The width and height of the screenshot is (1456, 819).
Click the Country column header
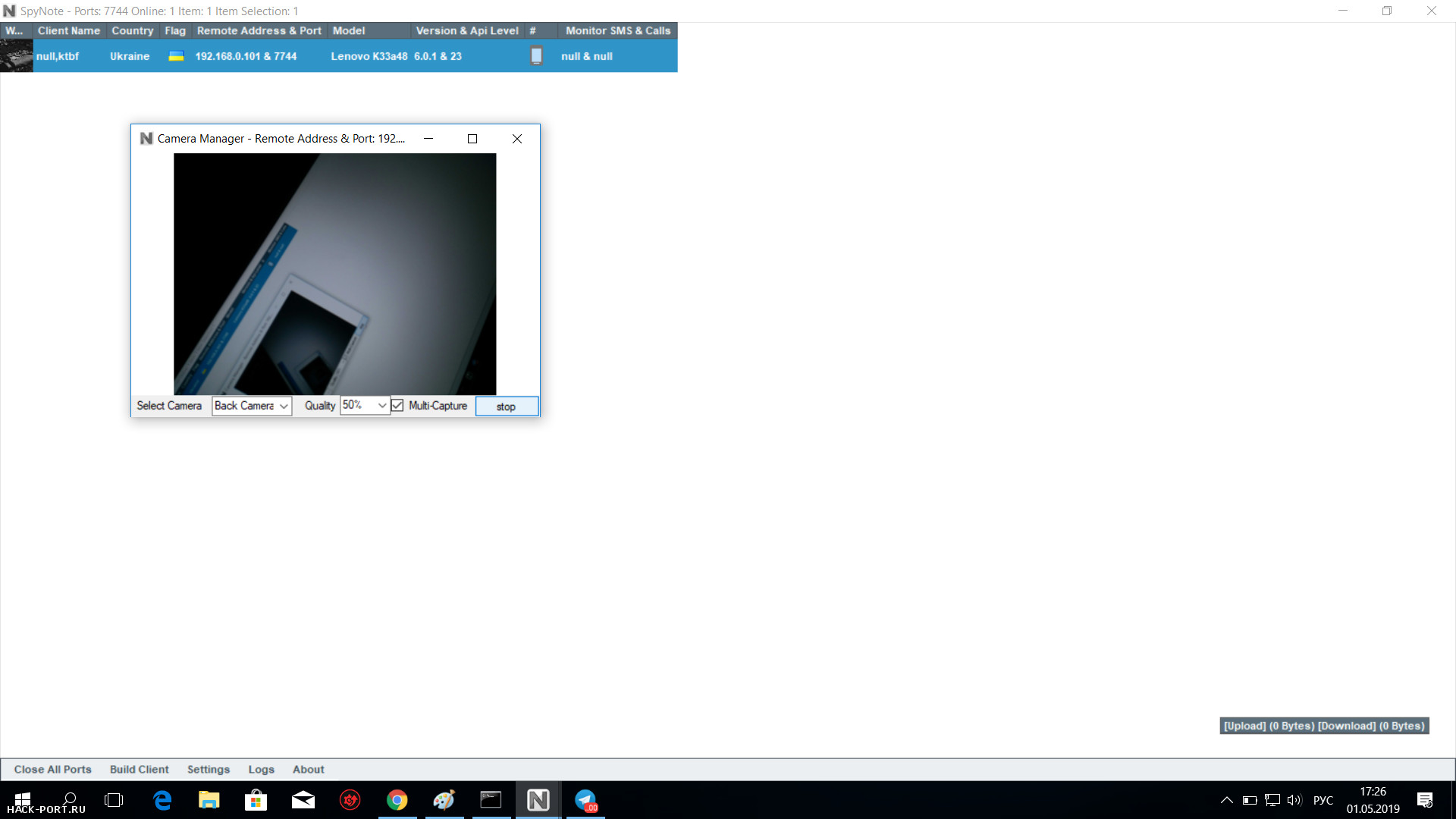(133, 30)
